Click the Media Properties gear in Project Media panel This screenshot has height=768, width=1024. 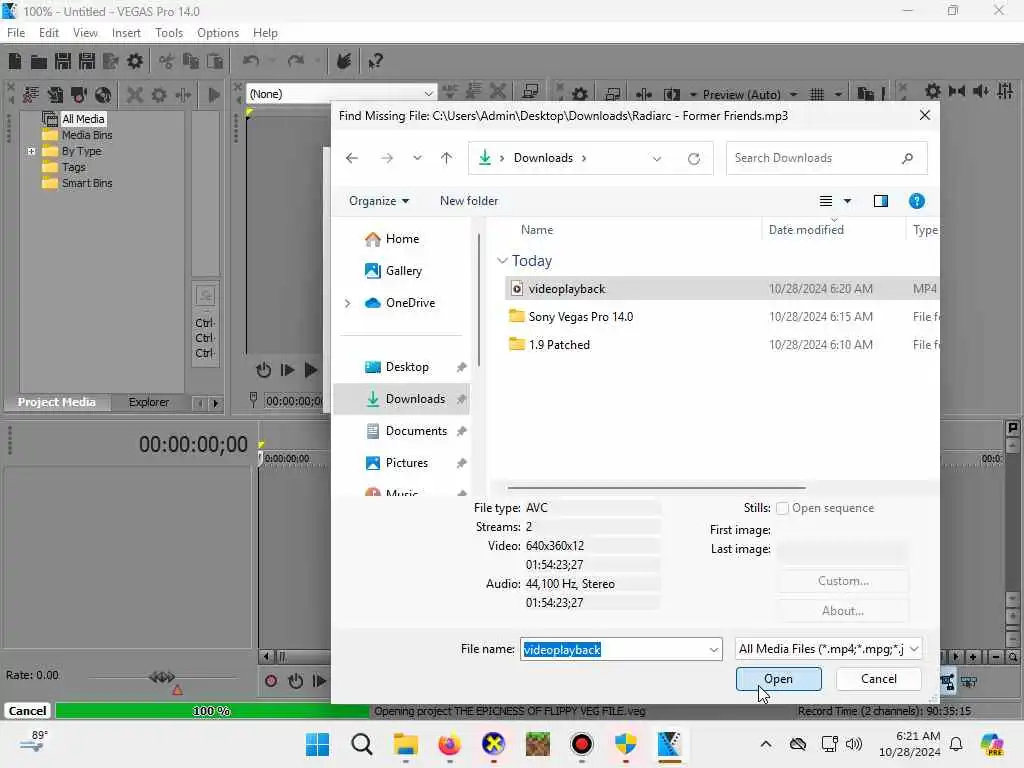(159, 95)
